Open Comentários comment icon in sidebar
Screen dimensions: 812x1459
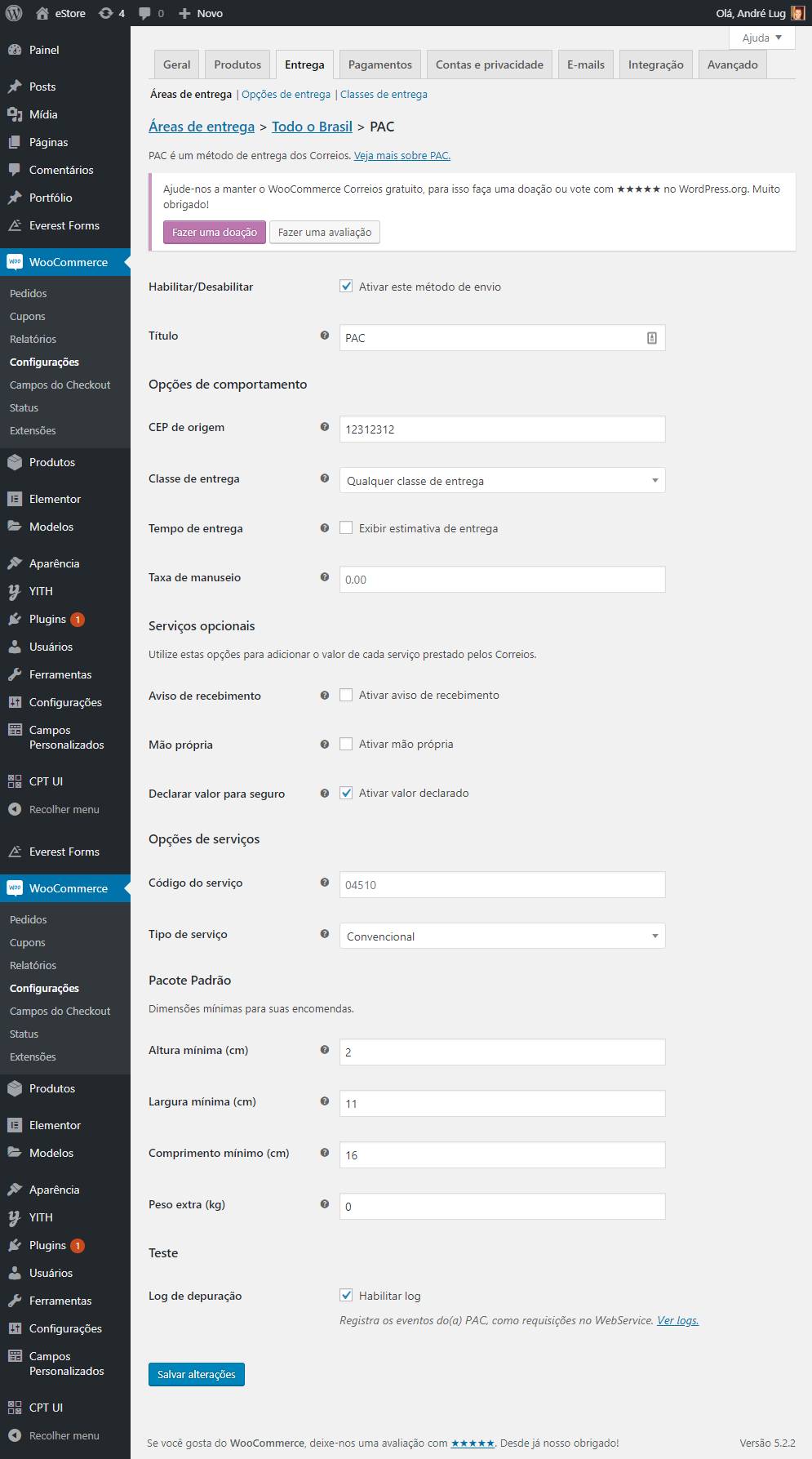tap(15, 170)
